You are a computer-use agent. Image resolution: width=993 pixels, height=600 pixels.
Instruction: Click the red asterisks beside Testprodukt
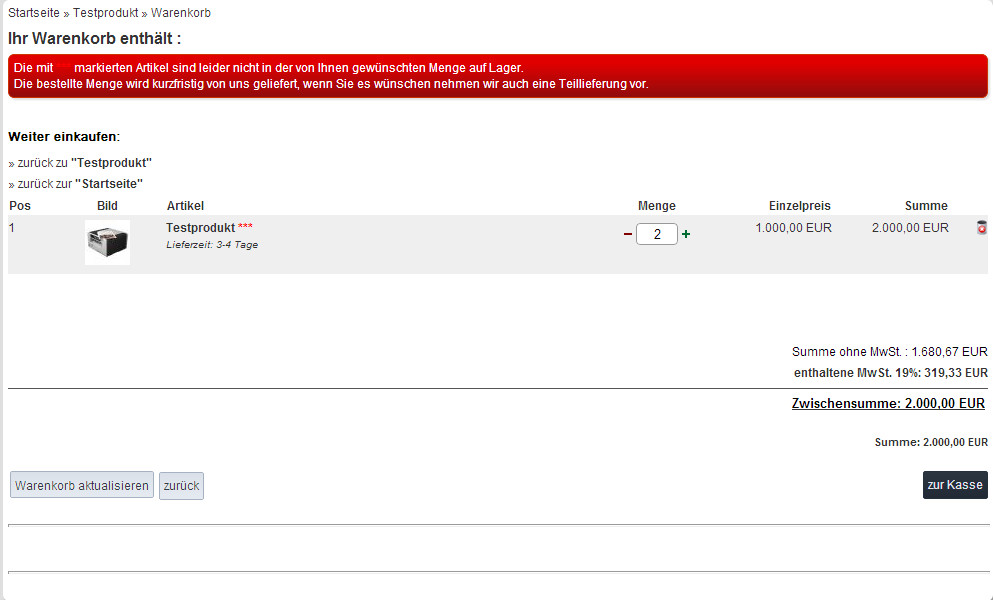point(246,228)
